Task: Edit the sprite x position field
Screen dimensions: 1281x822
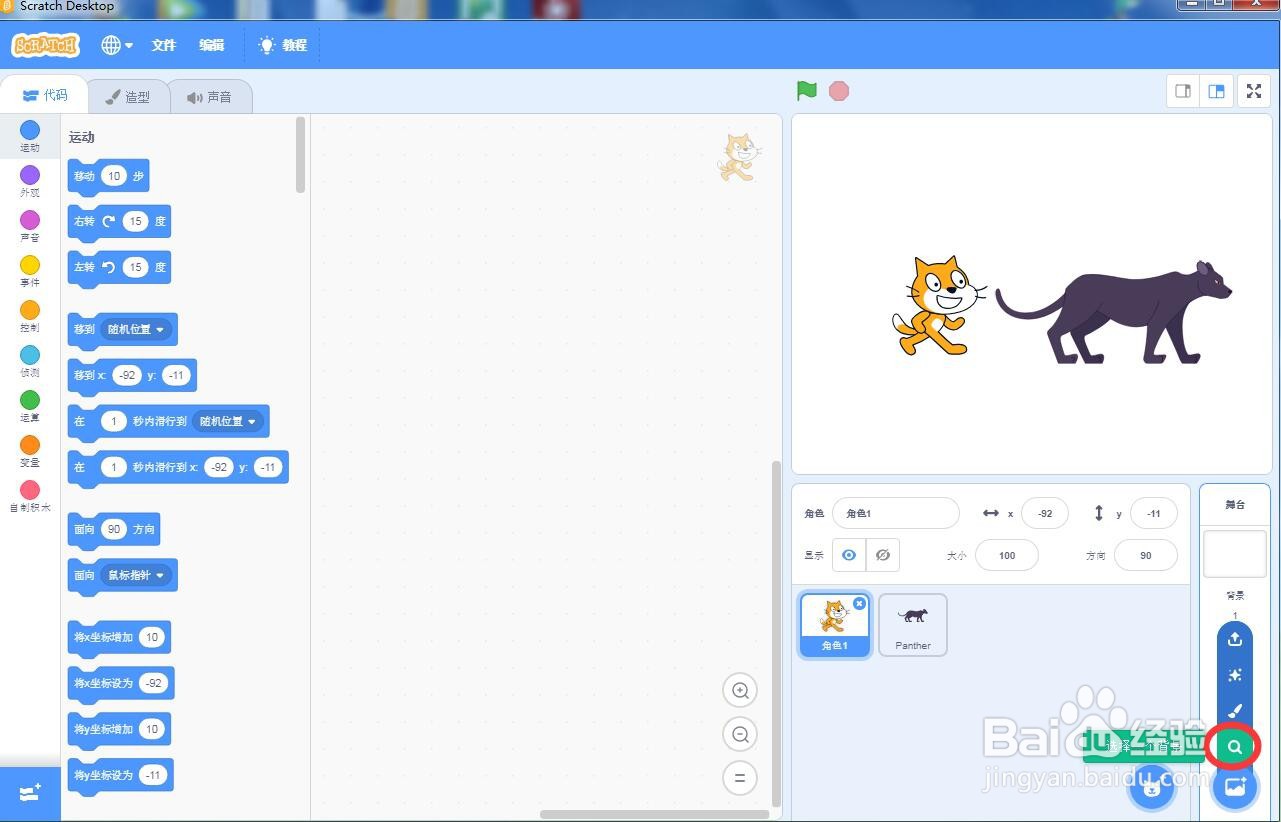Action: (x=1045, y=513)
